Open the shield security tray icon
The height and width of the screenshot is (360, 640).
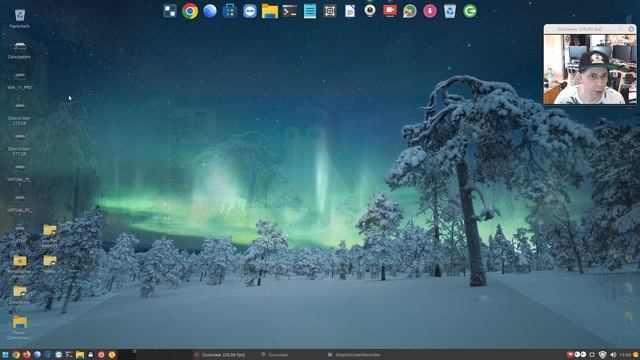[602, 355]
